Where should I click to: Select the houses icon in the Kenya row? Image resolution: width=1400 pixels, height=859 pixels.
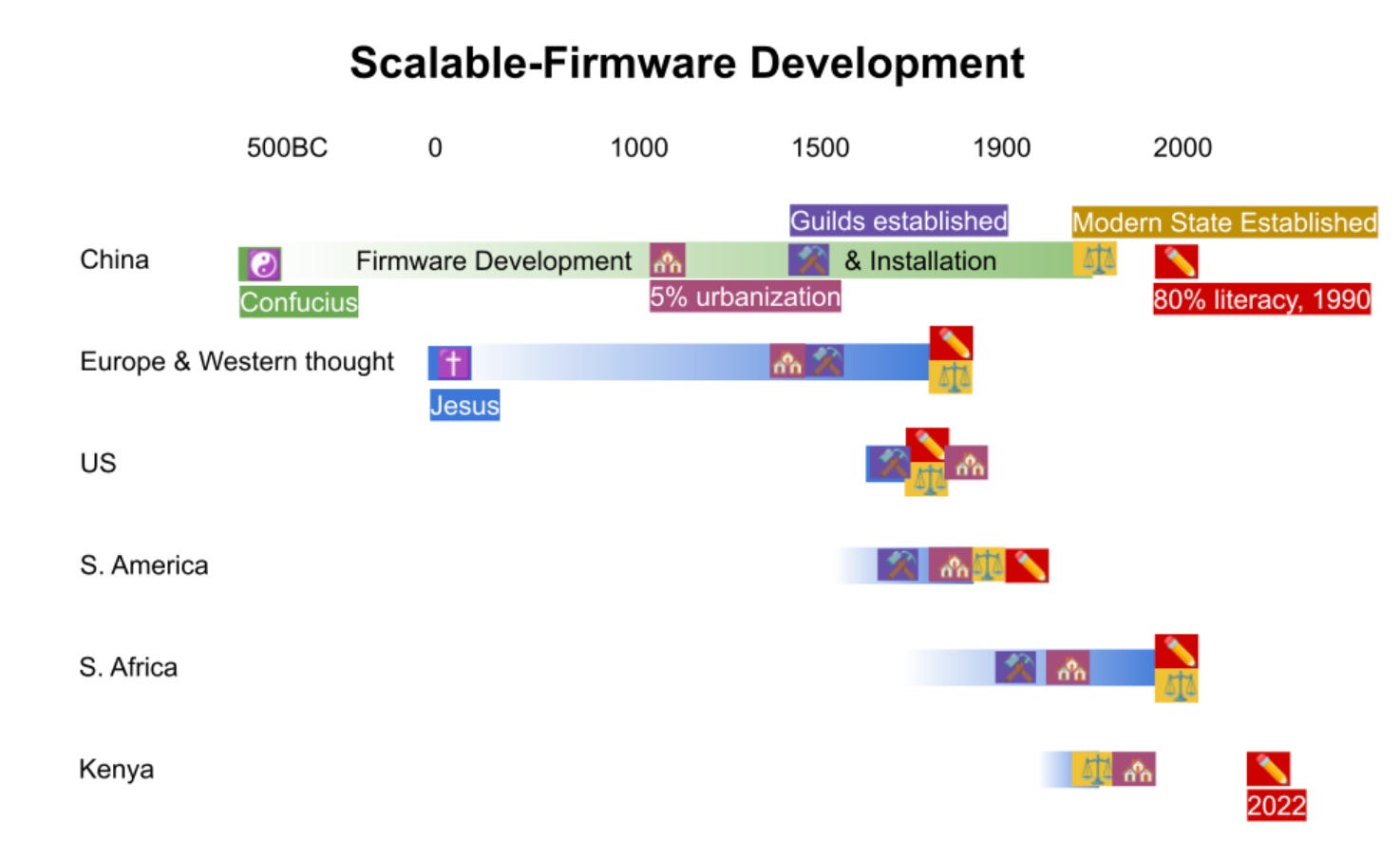click(1134, 769)
